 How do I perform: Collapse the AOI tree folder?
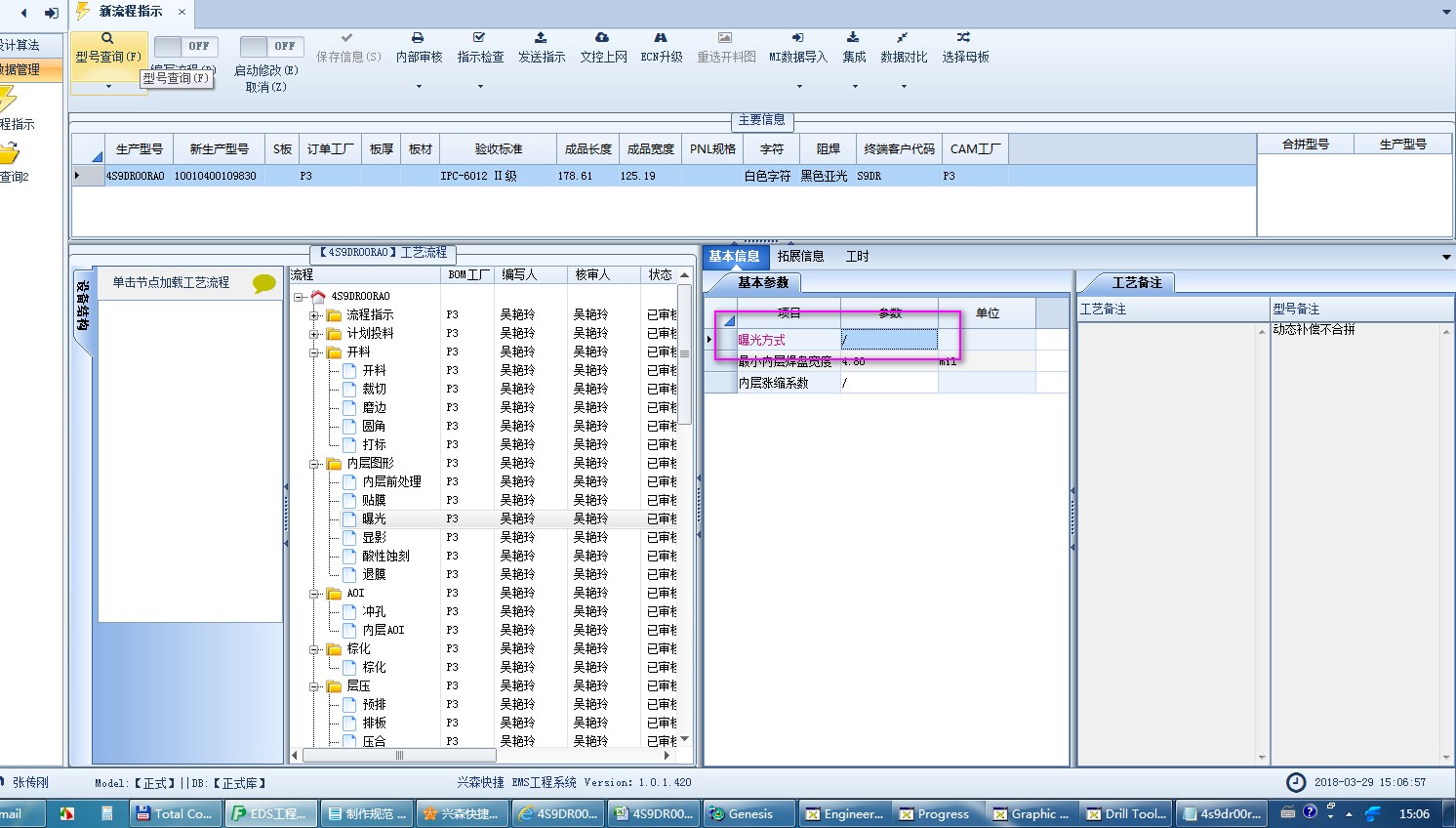[x=315, y=593]
